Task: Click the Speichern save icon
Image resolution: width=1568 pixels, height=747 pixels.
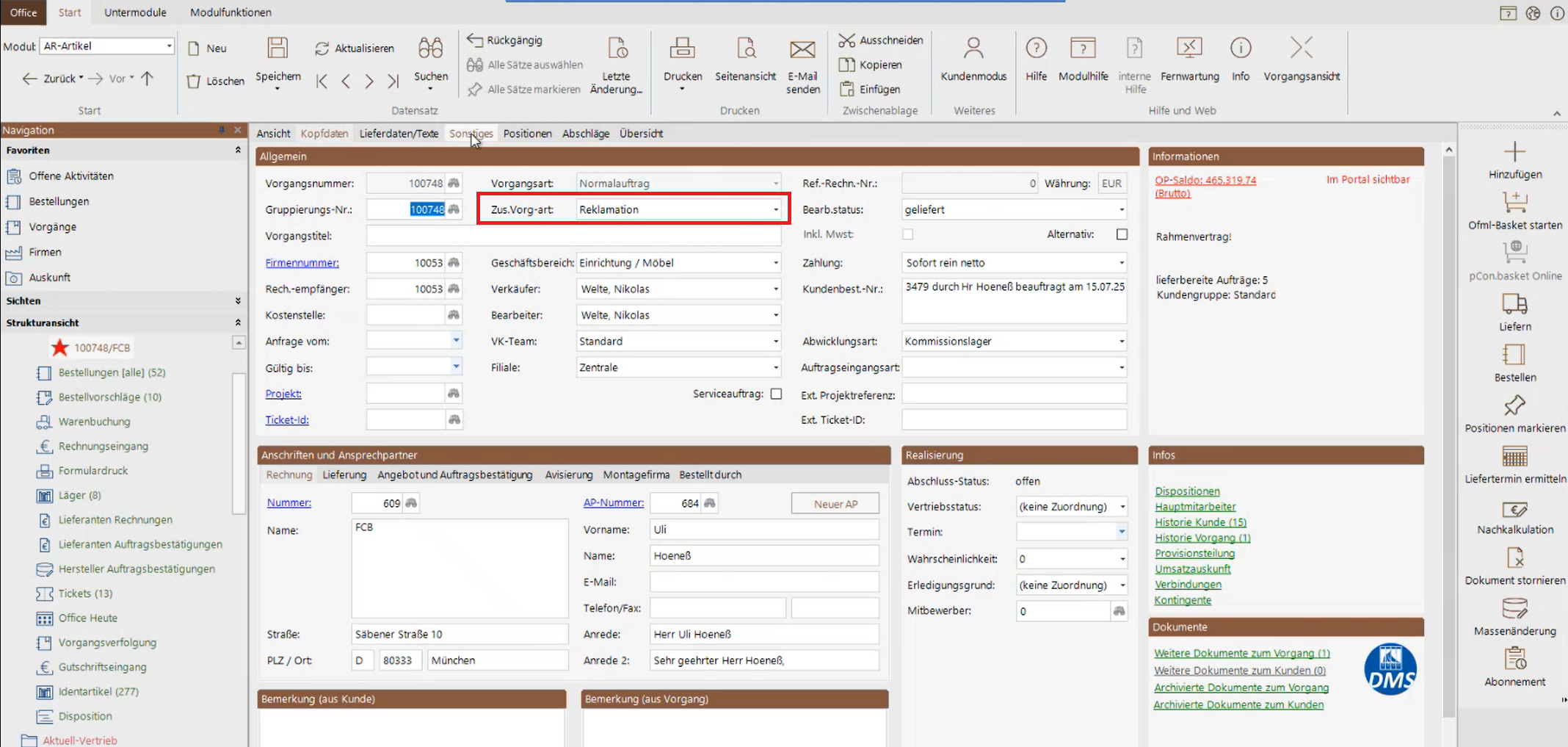Action: click(277, 48)
